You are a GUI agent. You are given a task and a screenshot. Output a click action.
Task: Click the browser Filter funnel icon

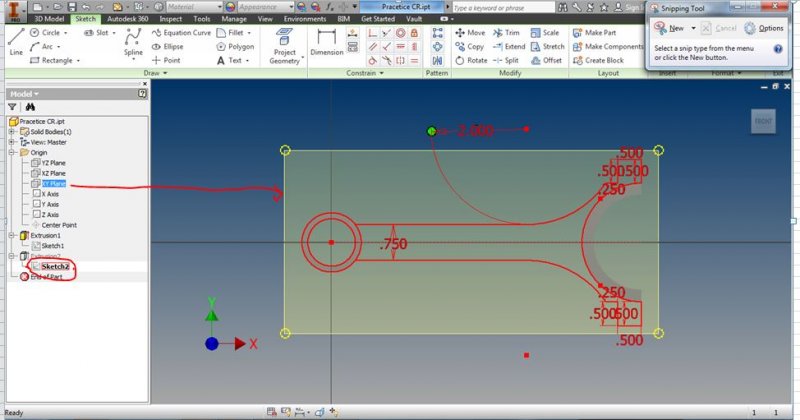(12, 107)
